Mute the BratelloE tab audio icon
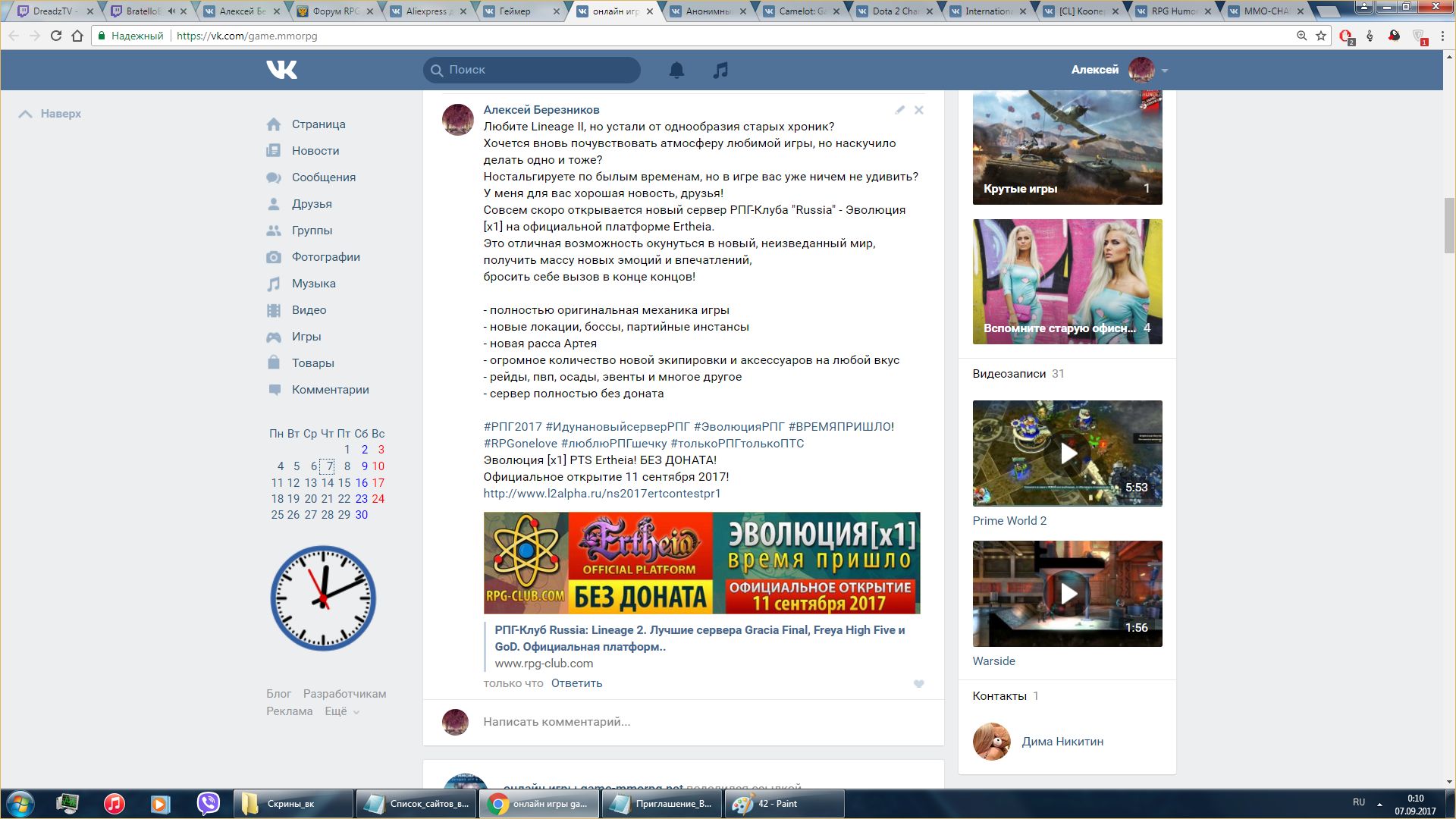Image resolution: width=1456 pixels, height=819 pixels. point(171,11)
